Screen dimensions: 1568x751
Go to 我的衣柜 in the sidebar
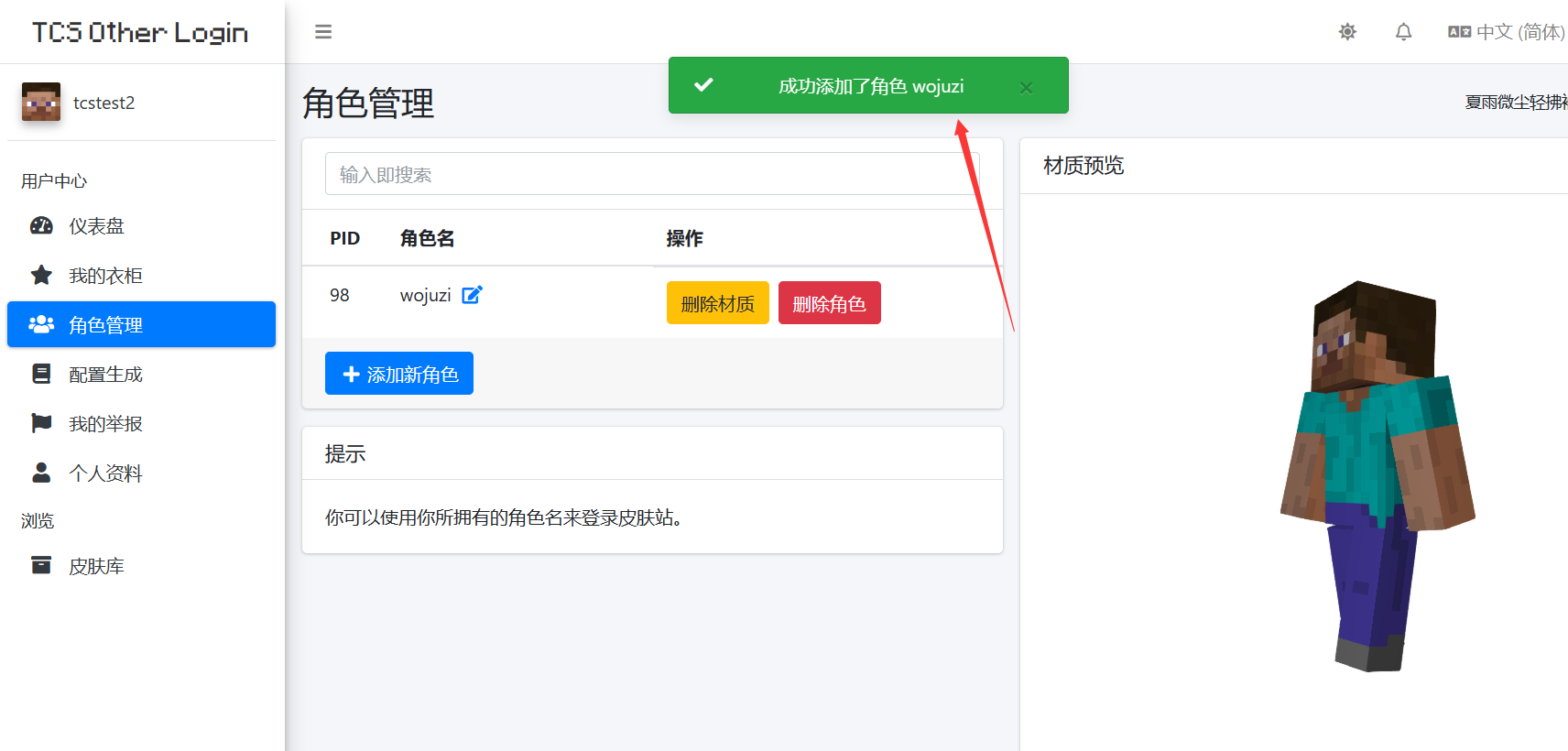[x=105, y=276]
